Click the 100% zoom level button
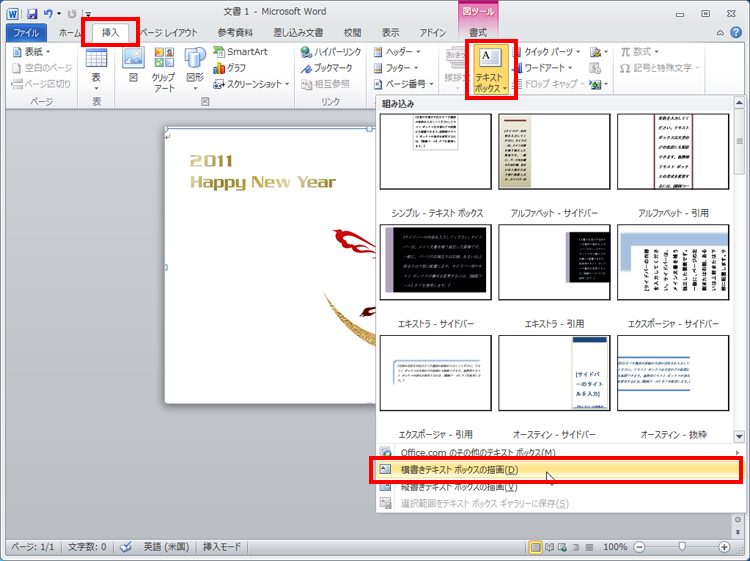The height and width of the screenshot is (561, 750). click(615, 547)
